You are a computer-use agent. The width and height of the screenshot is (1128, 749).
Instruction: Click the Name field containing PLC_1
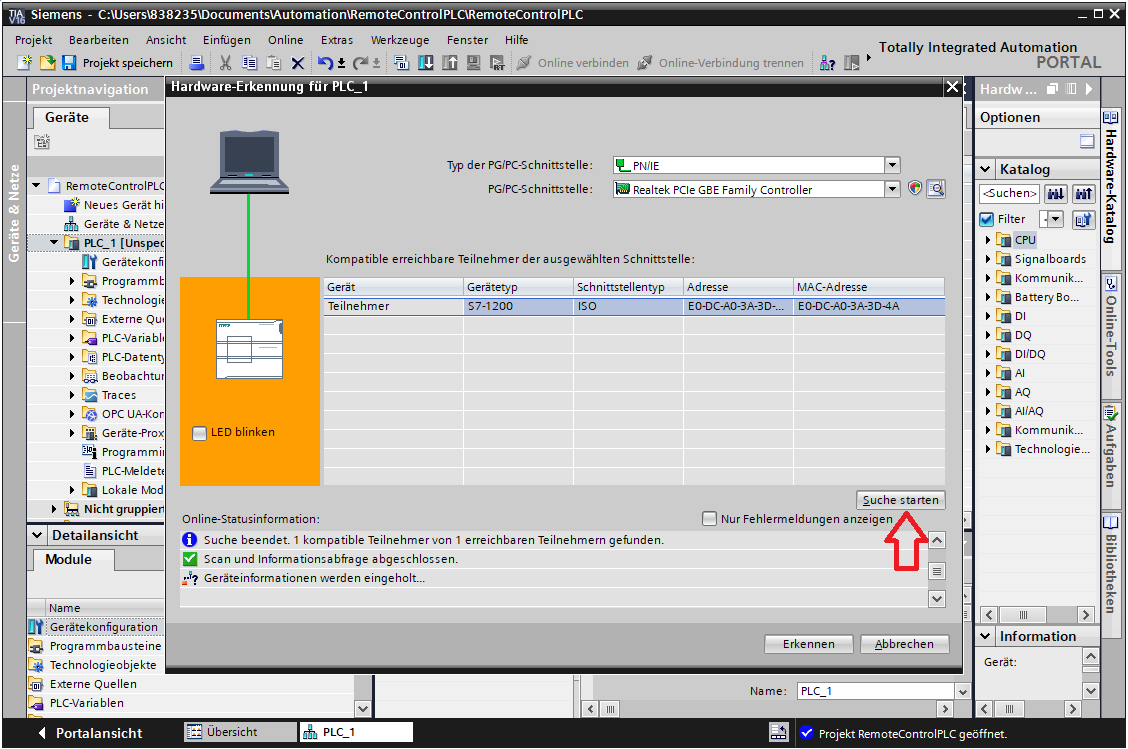875,691
